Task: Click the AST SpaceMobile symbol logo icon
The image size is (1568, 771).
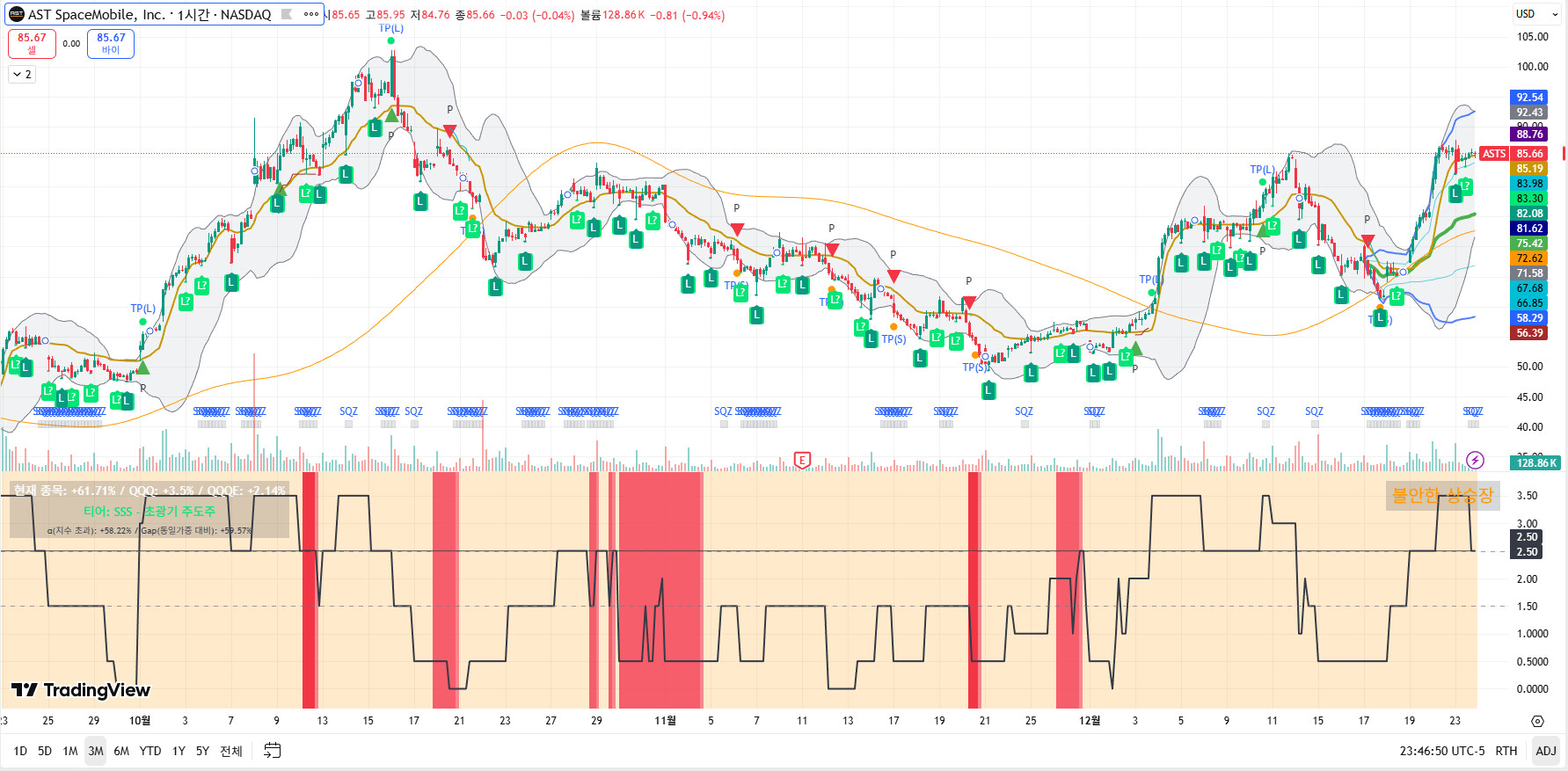Action: point(17,14)
